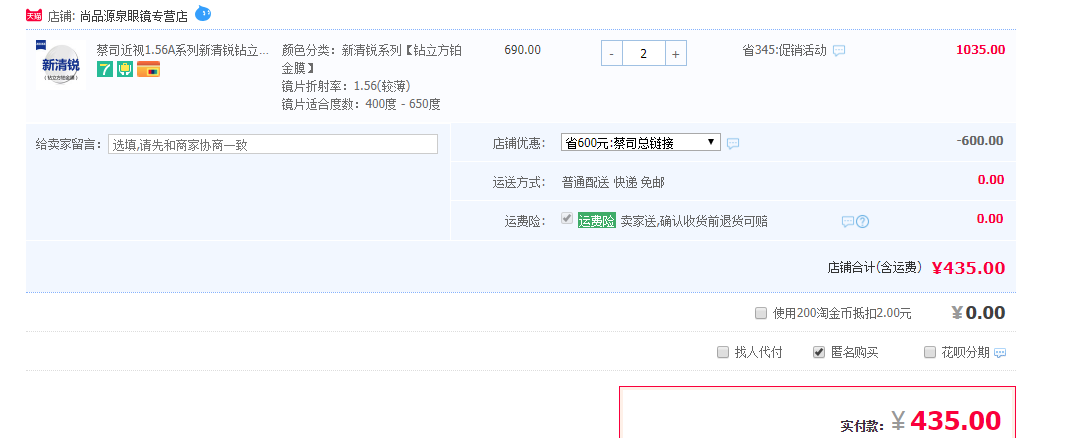Focus the 给卖家留言 message input field
This screenshot has height=438, width=1065.
(273, 144)
